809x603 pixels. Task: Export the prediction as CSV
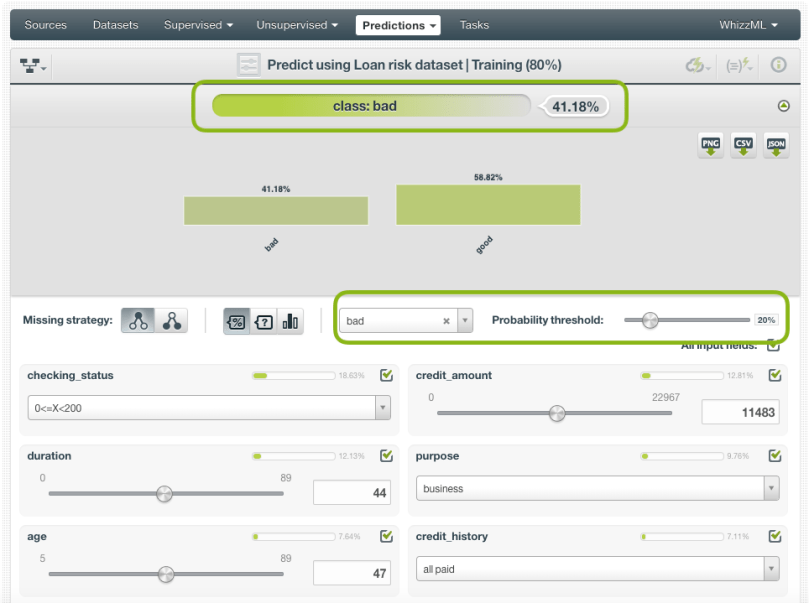click(x=743, y=145)
